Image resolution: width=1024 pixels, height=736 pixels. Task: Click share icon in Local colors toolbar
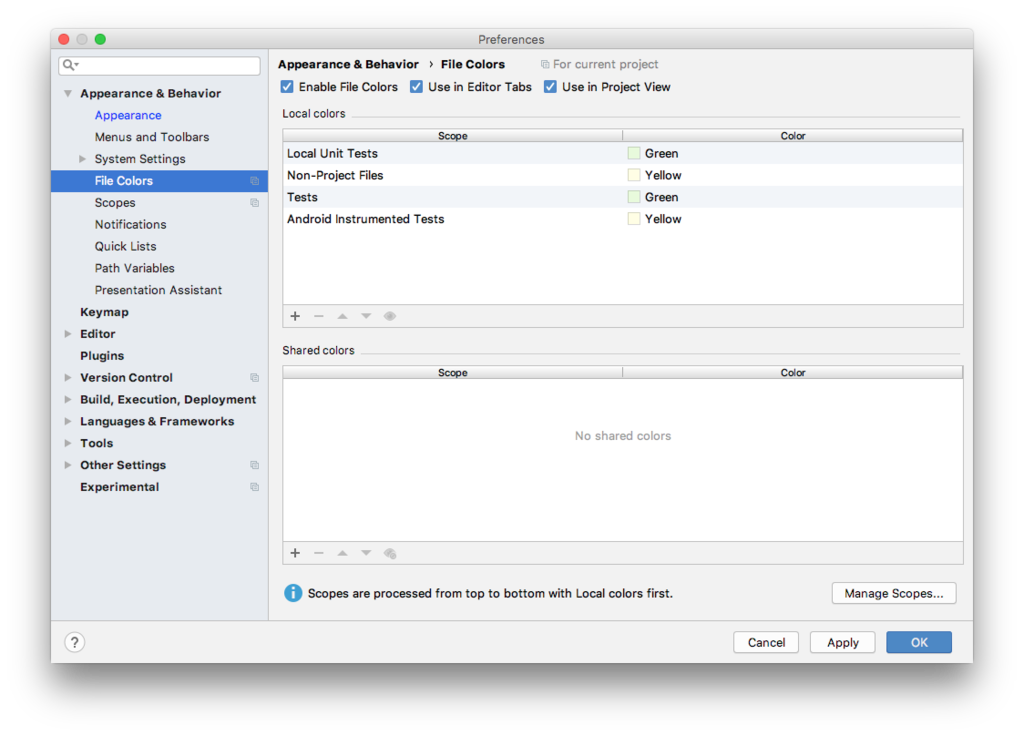pyautogui.click(x=390, y=316)
